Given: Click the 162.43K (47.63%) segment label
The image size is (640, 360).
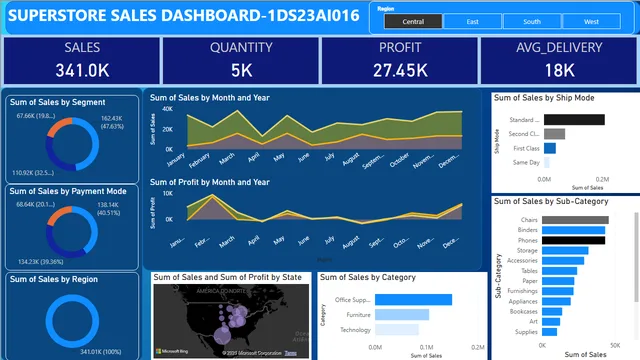Looking at the screenshot, I should [112, 122].
